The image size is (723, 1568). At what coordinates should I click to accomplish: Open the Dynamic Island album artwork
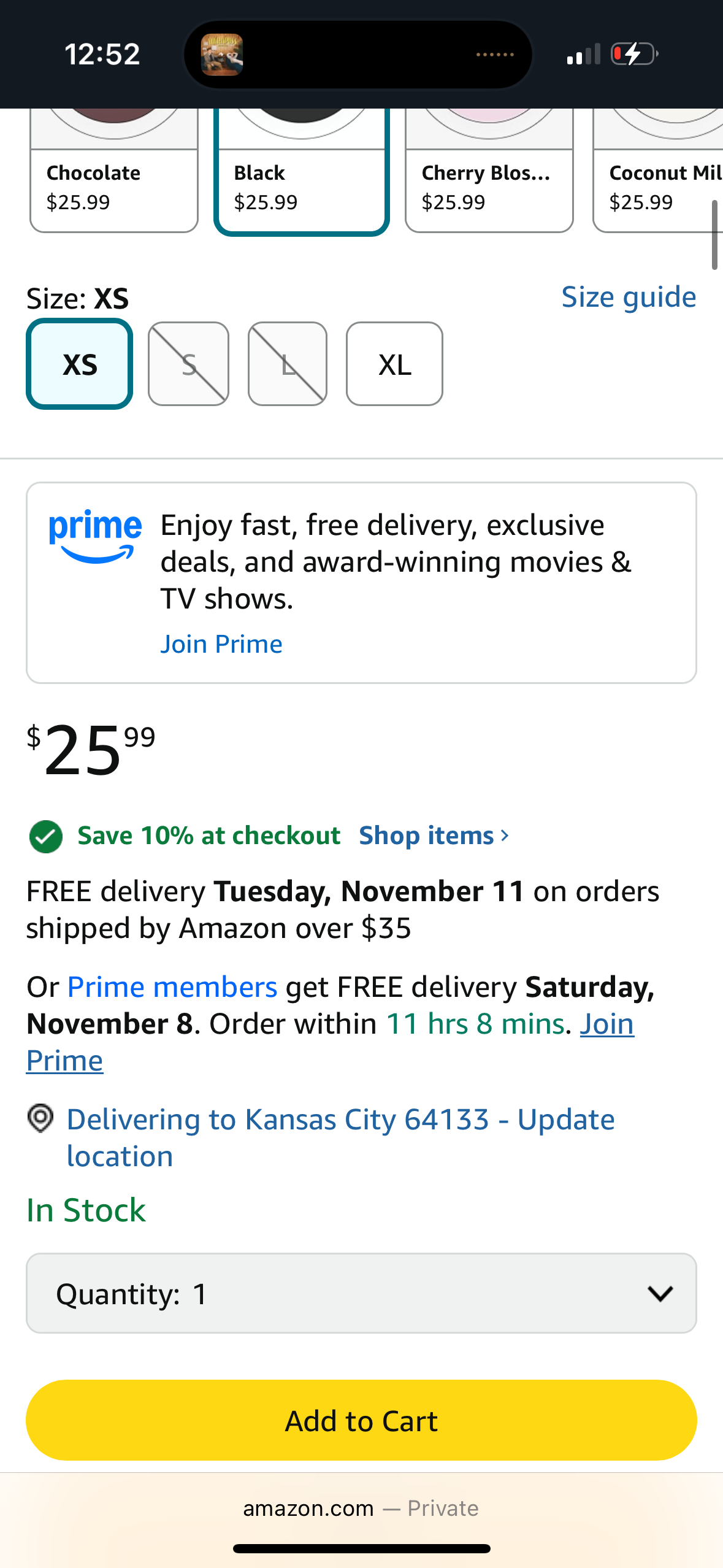click(222, 55)
